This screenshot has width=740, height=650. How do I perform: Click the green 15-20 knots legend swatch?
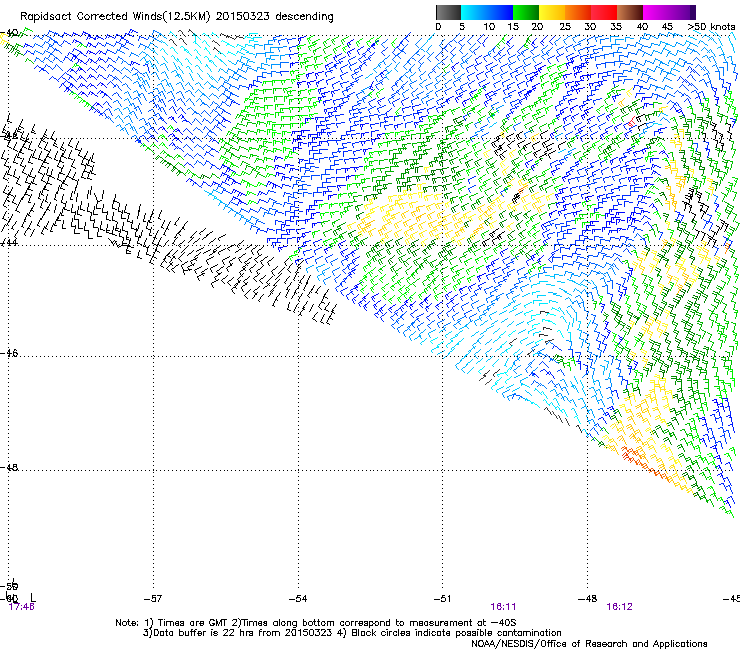526,12
